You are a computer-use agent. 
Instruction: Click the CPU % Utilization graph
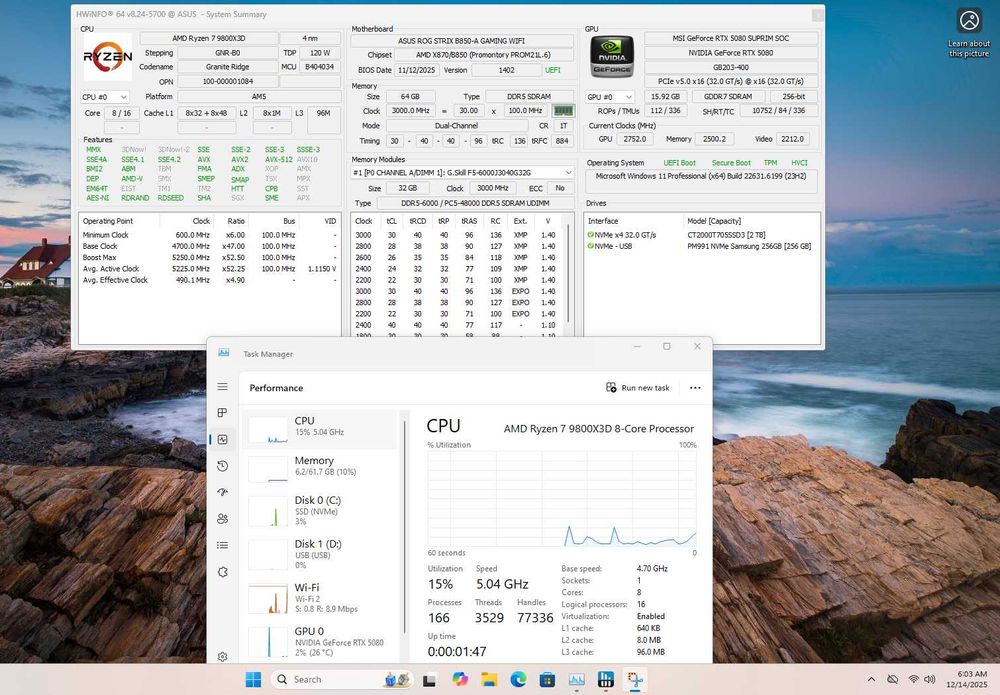pyautogui.click(x=562, y=499)
